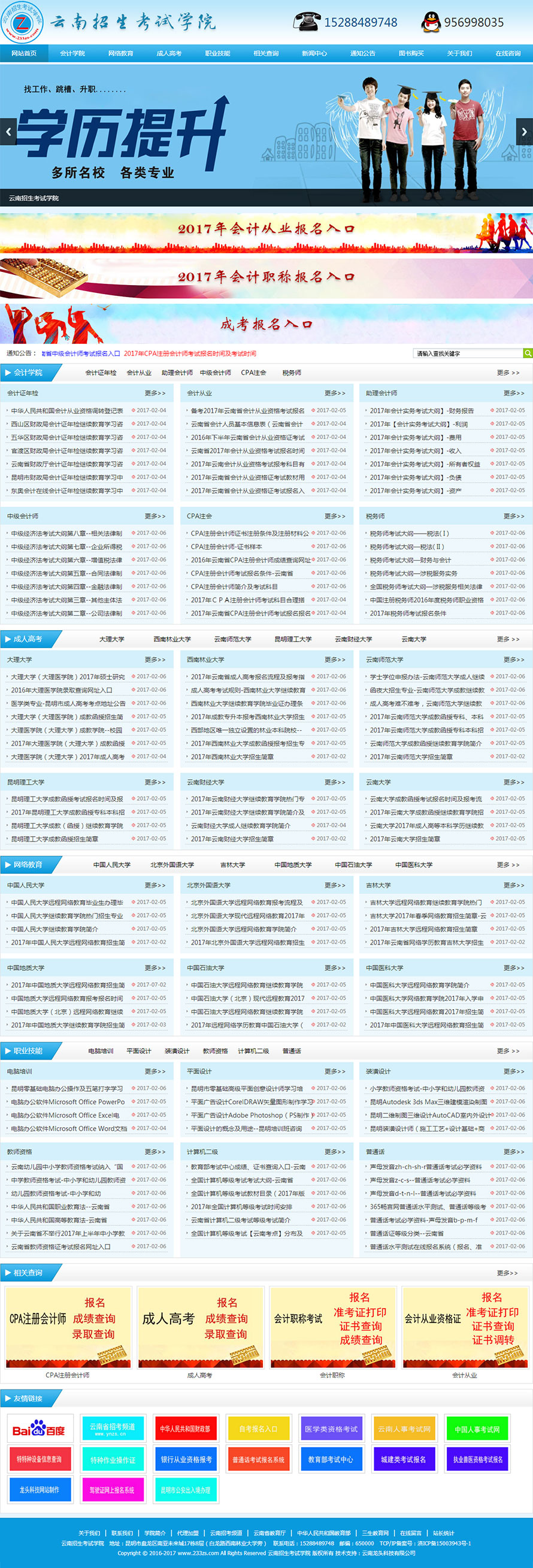533x1568 pixels.
Task: Go to previous carousel slide arrow
Action: 8,132
